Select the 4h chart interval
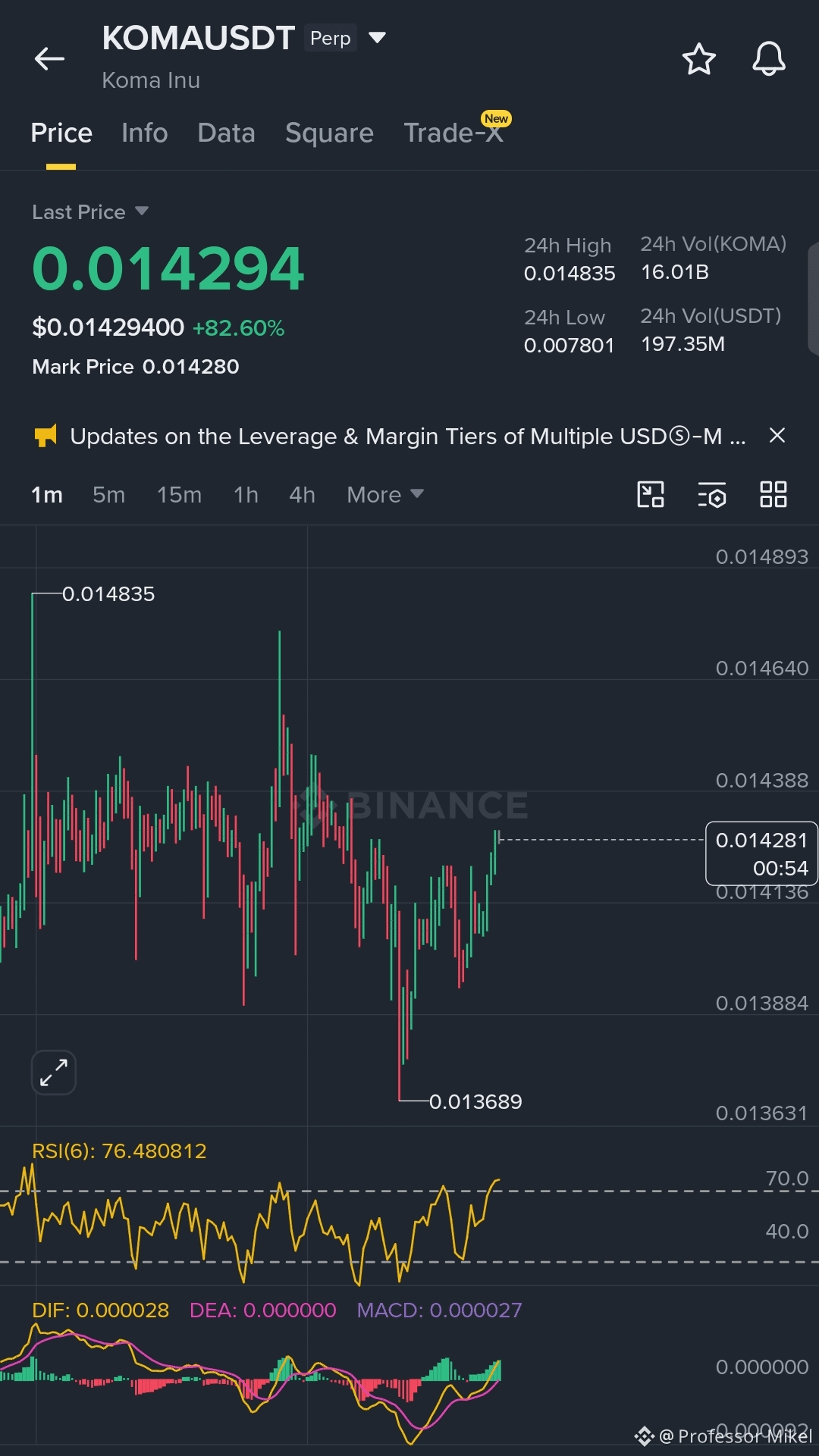The height and width of the screenshot is (1456, 819). point(303,495)
